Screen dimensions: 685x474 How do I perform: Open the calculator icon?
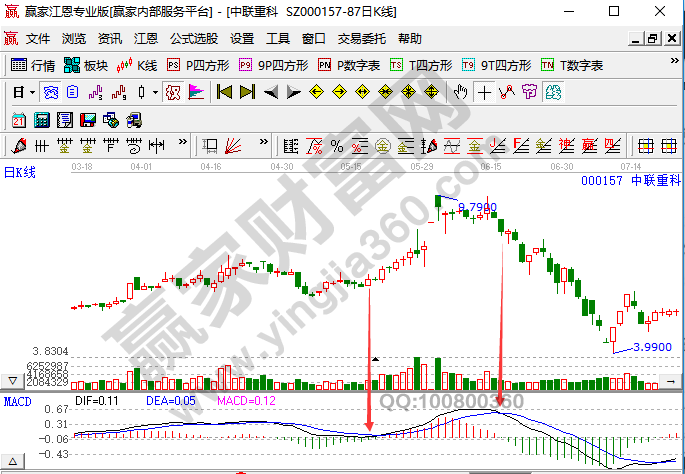42,119
